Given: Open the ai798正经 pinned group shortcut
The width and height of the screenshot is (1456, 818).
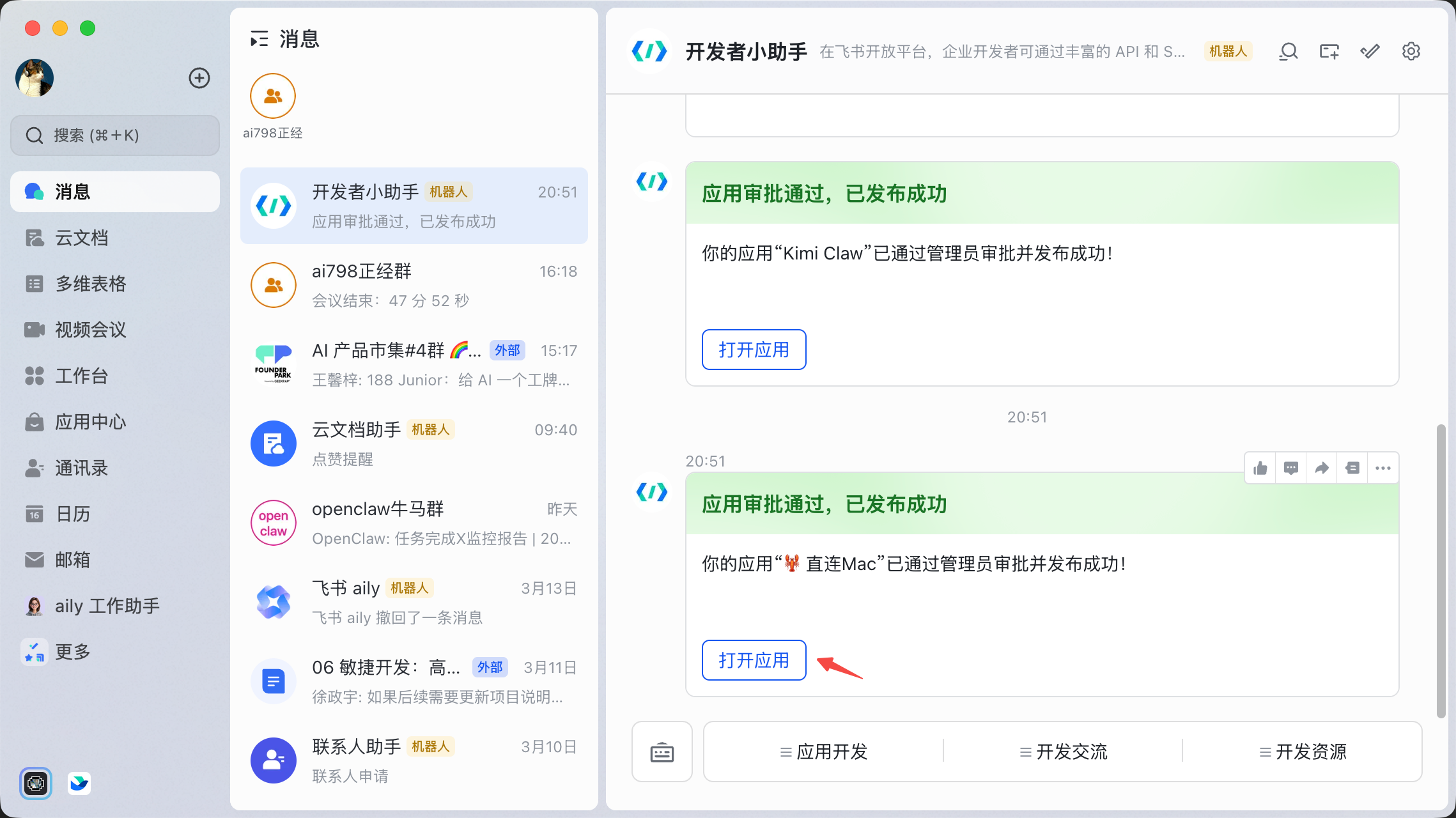Looking at the screenshot, I should point(273,106).
